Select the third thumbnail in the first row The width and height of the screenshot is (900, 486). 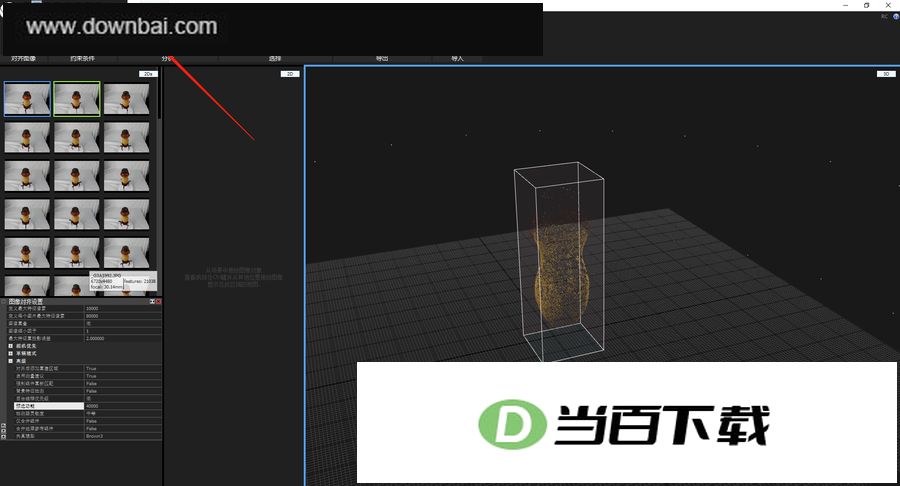point(126,99)
